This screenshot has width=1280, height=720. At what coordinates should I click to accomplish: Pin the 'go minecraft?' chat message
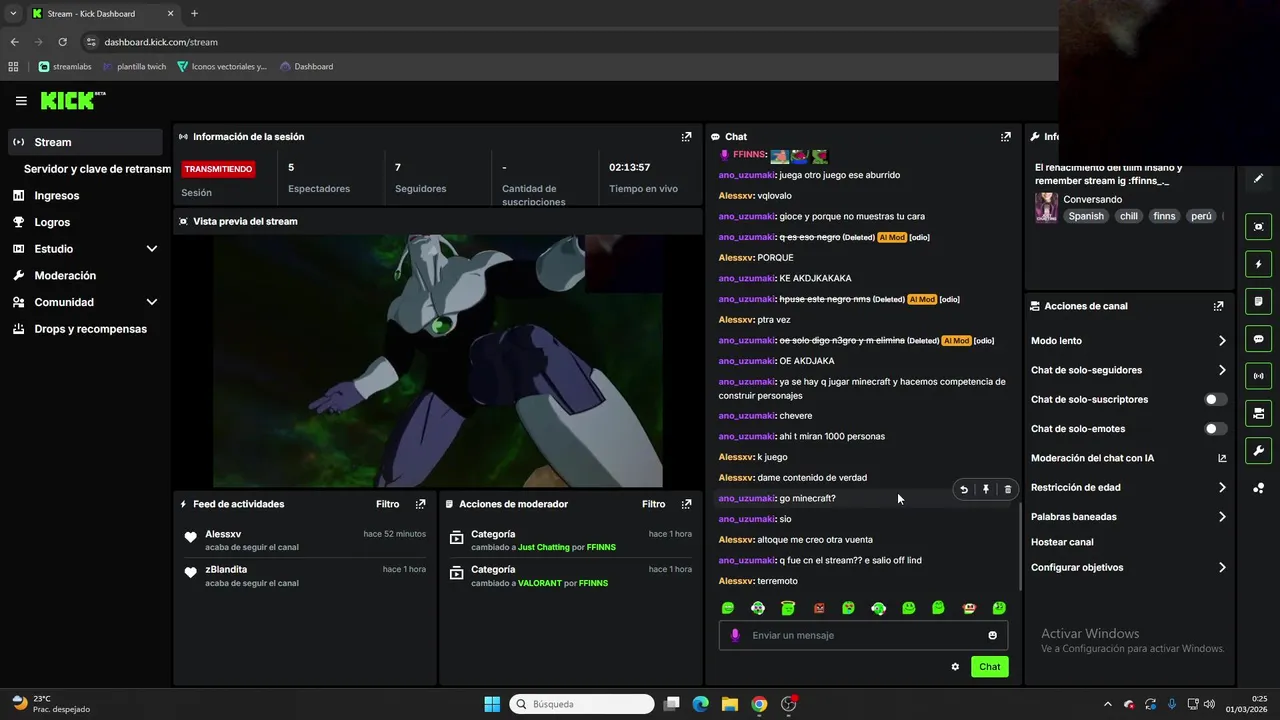click(x=986, y=490)
